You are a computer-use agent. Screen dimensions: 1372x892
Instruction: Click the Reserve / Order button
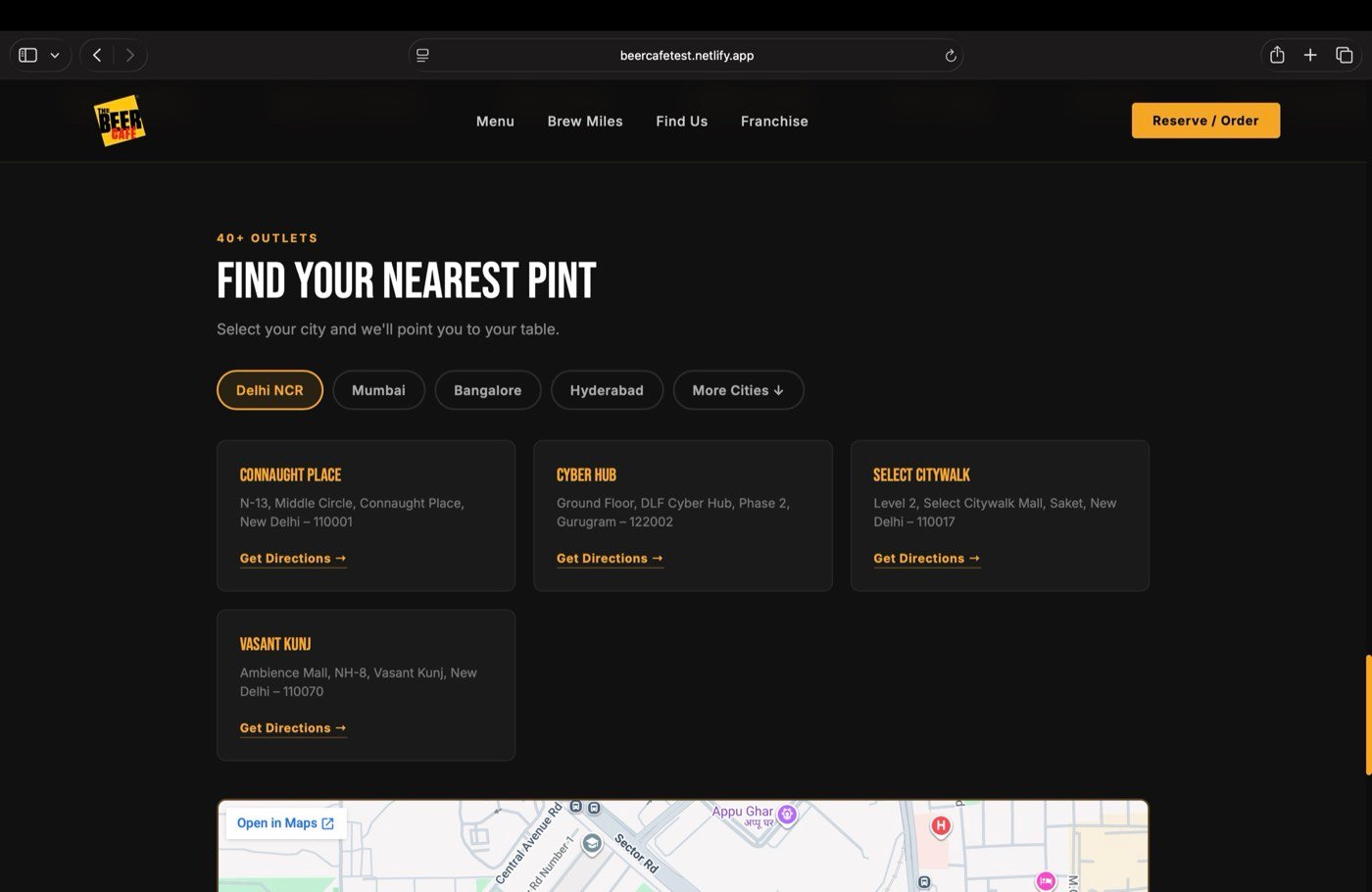point(1205,121)
